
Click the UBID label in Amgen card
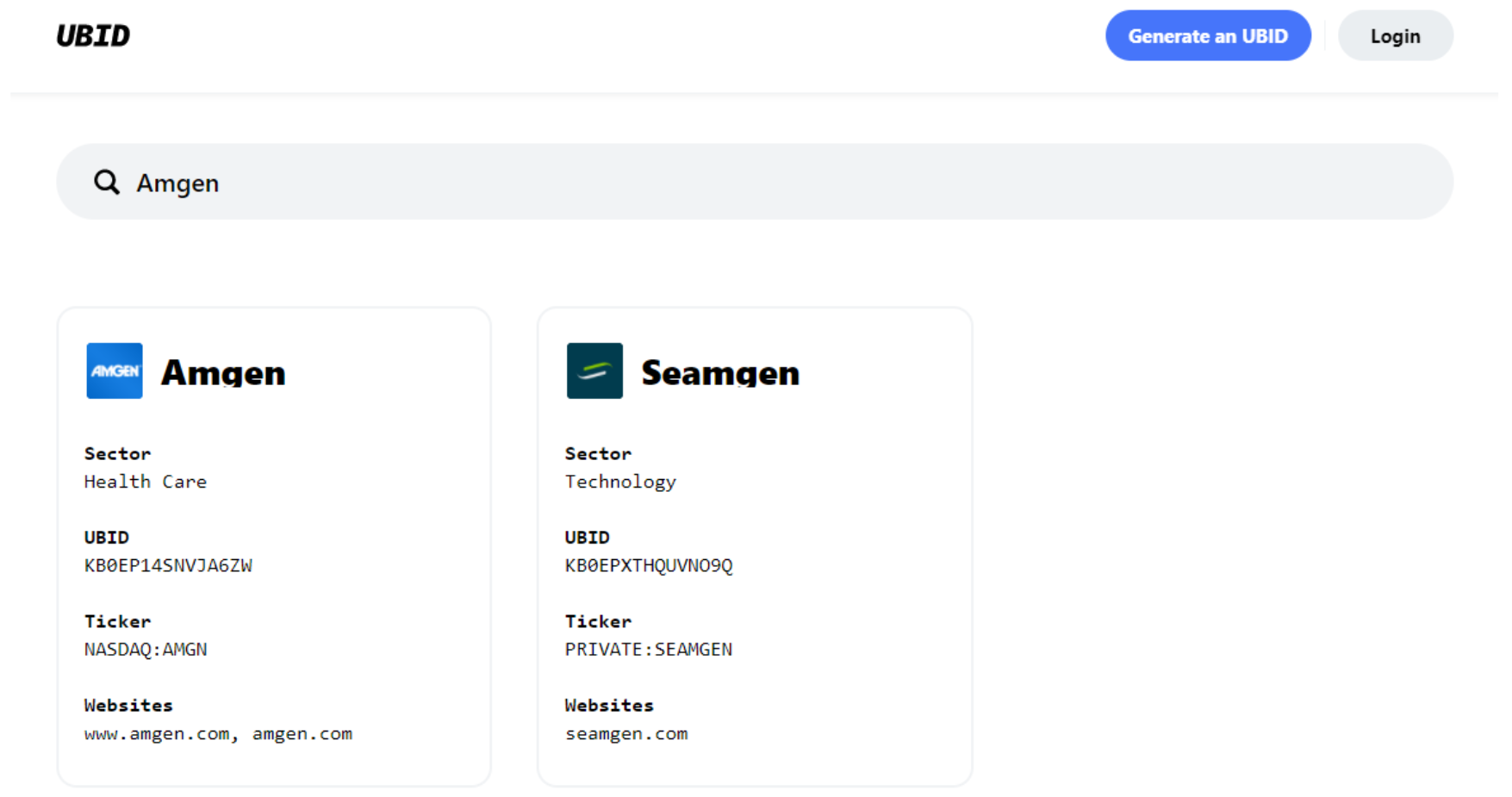click(107, 538)
